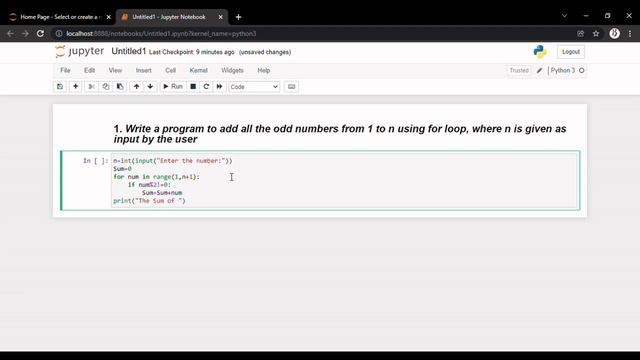Close the Home Page browser tab
This screenshot has height=360, width=640.
tap(109, 17)
